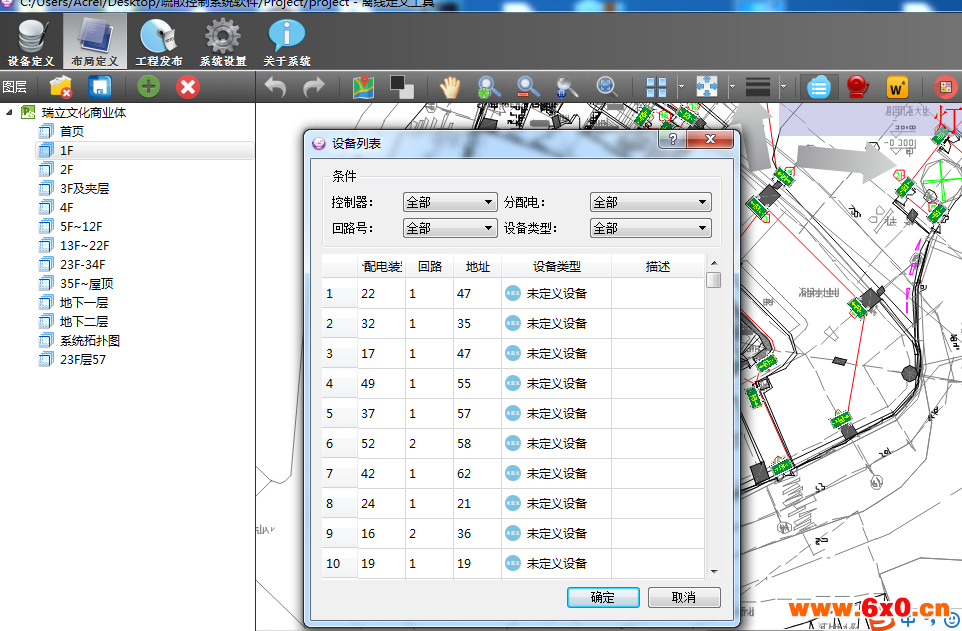Click the zoom out magnifier
Viewport: 962px width, 631px height.
click(x=528, y=87)
